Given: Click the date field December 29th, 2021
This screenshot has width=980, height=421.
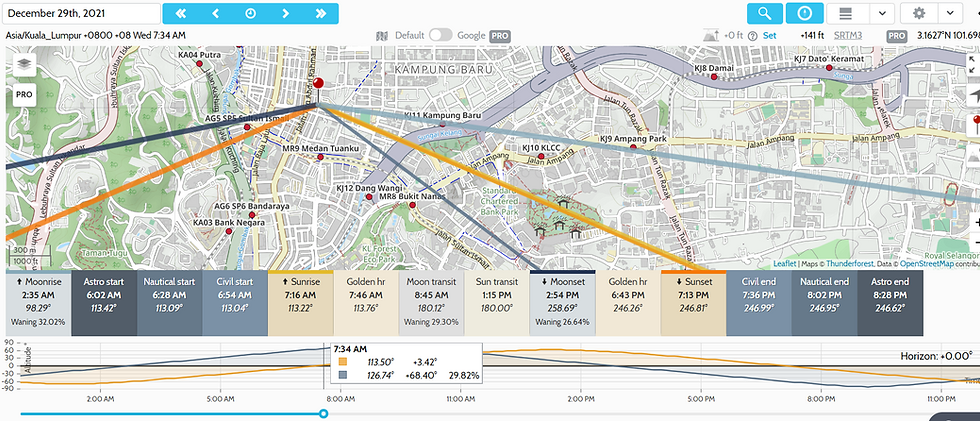Looking at the screenshot, I should pyautogui.click(x=82, y=13).
